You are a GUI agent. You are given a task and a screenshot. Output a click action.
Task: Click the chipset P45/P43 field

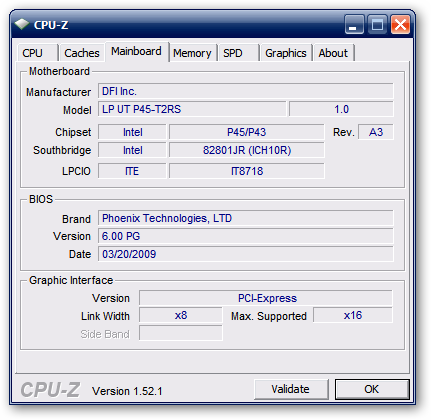pyautogui.click(x=247, y=132)
